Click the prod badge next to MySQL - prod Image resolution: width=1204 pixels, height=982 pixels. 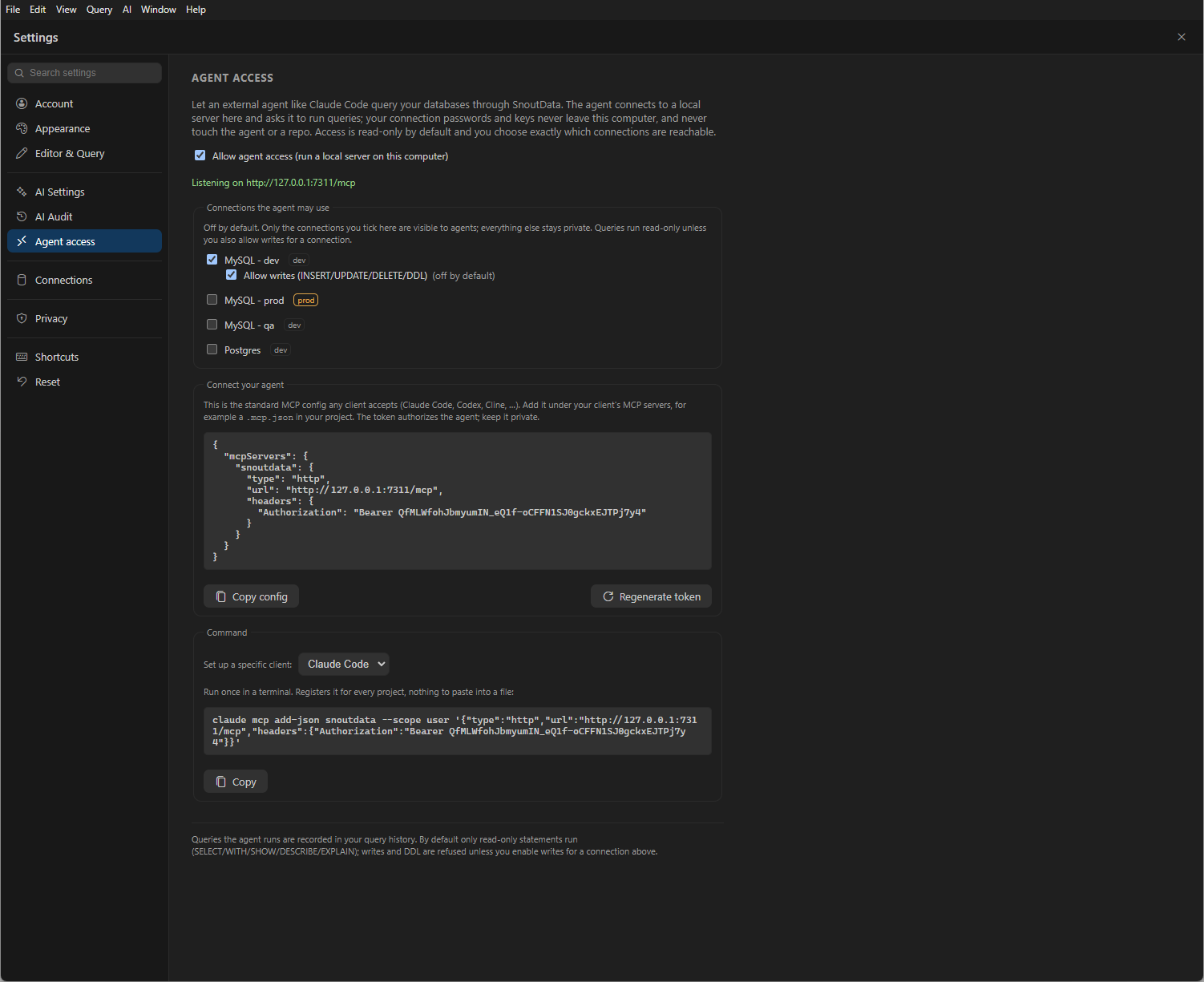[x=306, y=301]
